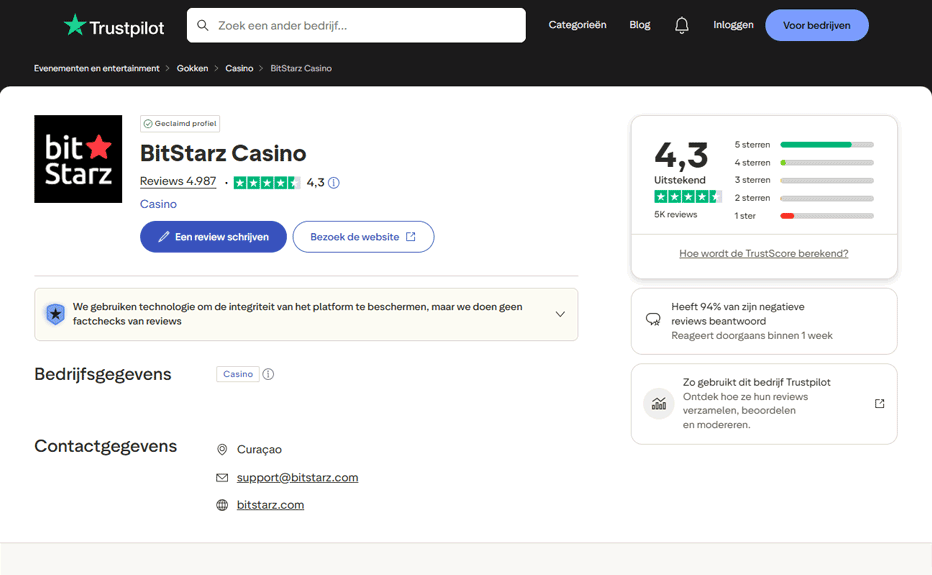Click Bezoek de website button

coord(363,237)
